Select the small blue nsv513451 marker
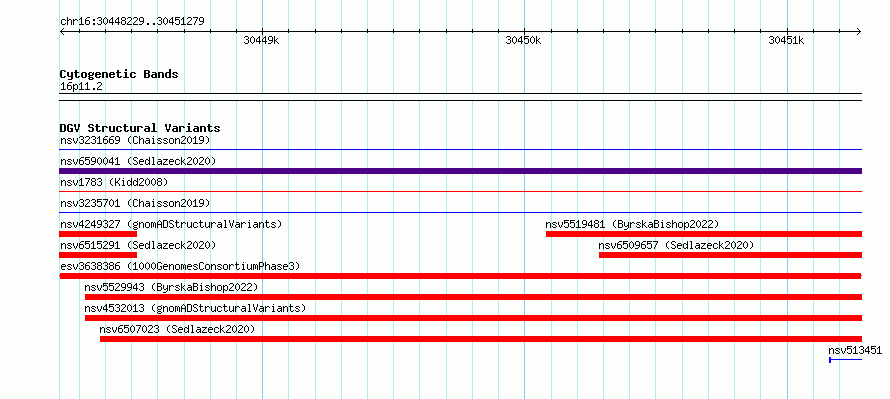This screenshot has width=890, height=399. [846, 360]
